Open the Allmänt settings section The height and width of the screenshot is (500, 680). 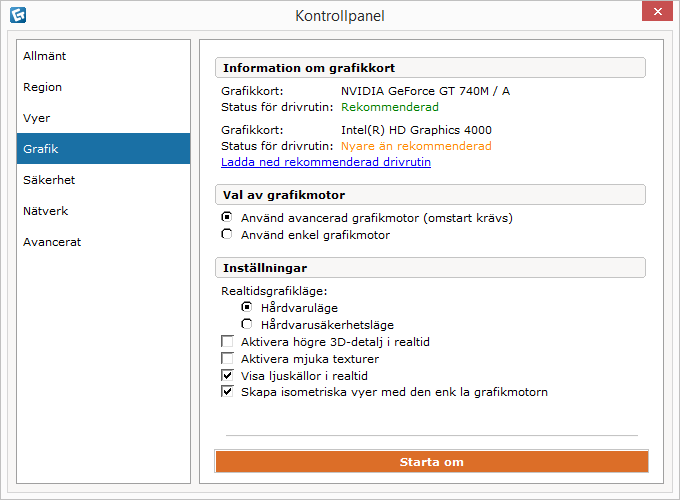pyautogui.click(x=103, y=56)
